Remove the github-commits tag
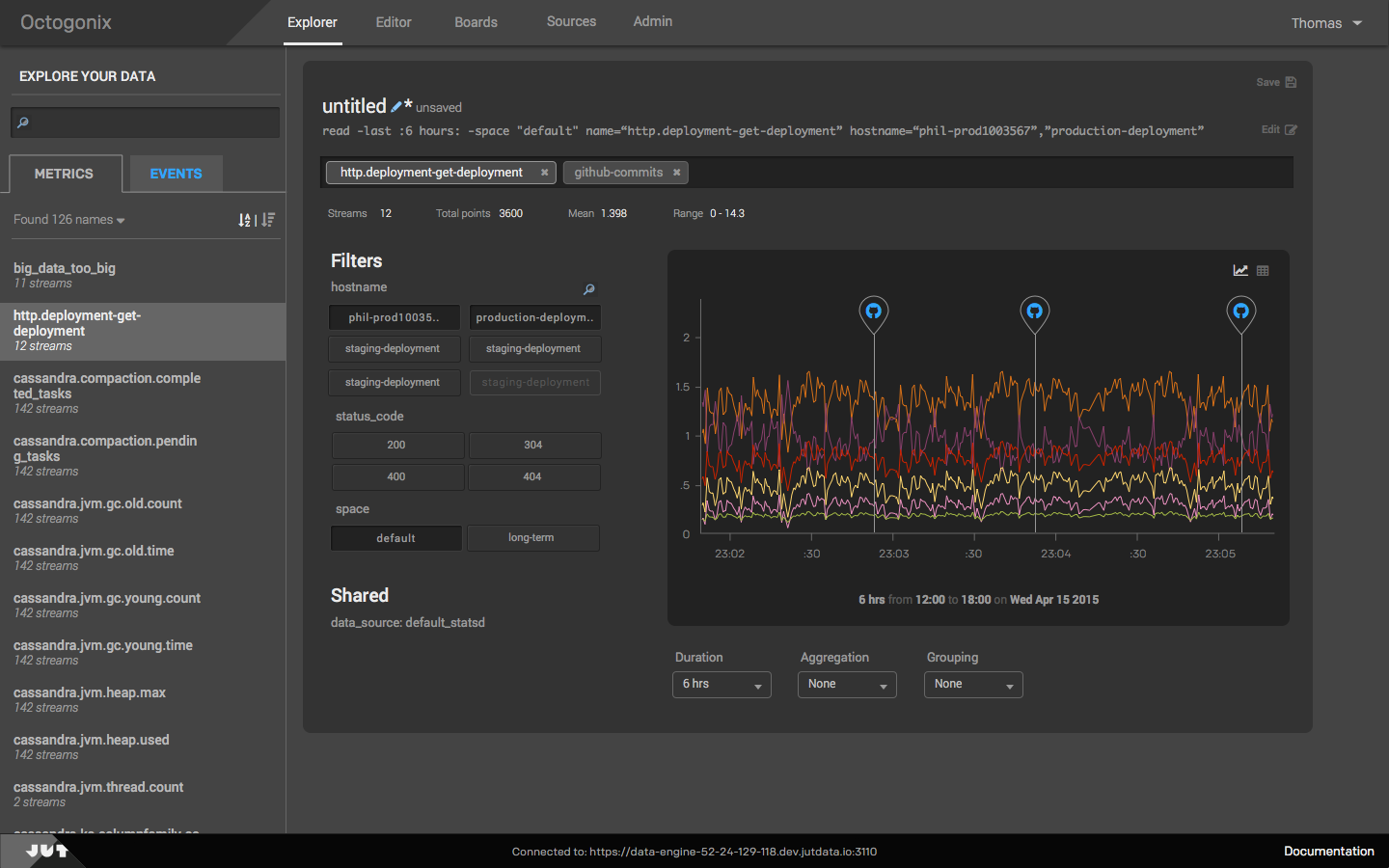Screen dimensions: 1389x868 (677, 173)
